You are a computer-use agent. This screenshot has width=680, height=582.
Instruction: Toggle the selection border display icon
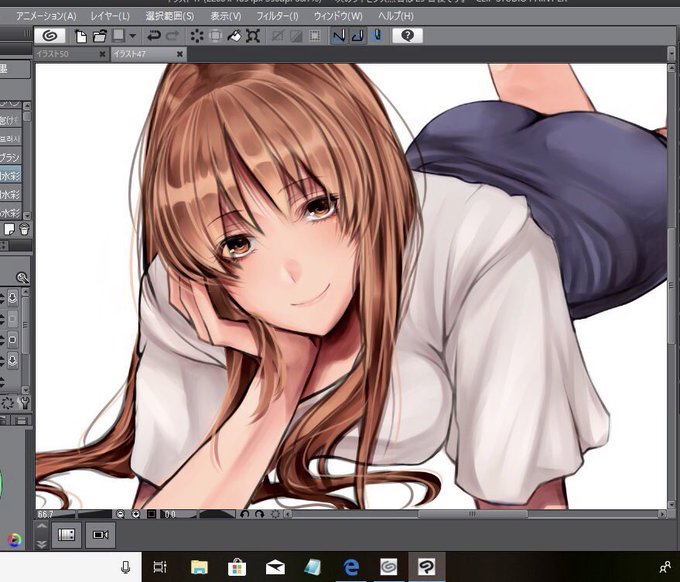point(314,36)
